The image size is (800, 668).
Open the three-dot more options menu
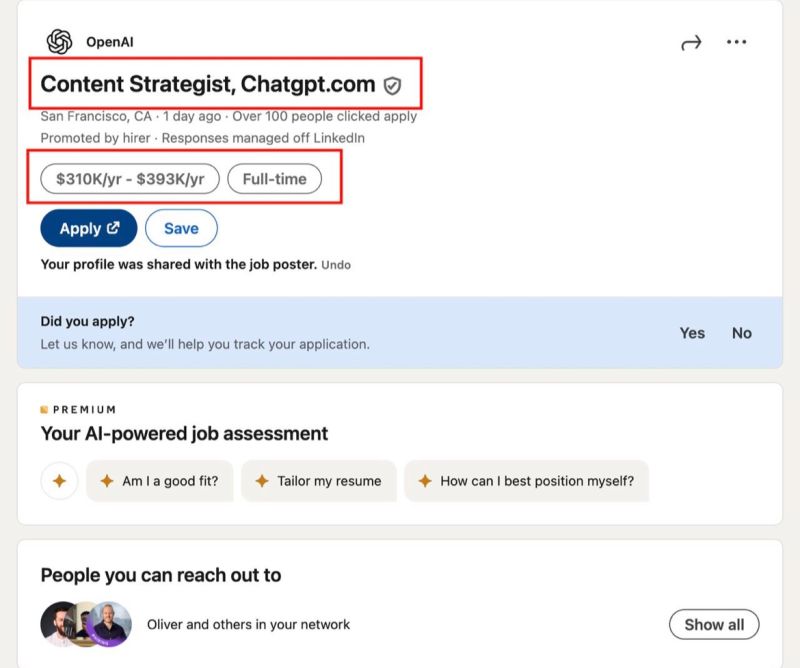(x=737, y=42)
